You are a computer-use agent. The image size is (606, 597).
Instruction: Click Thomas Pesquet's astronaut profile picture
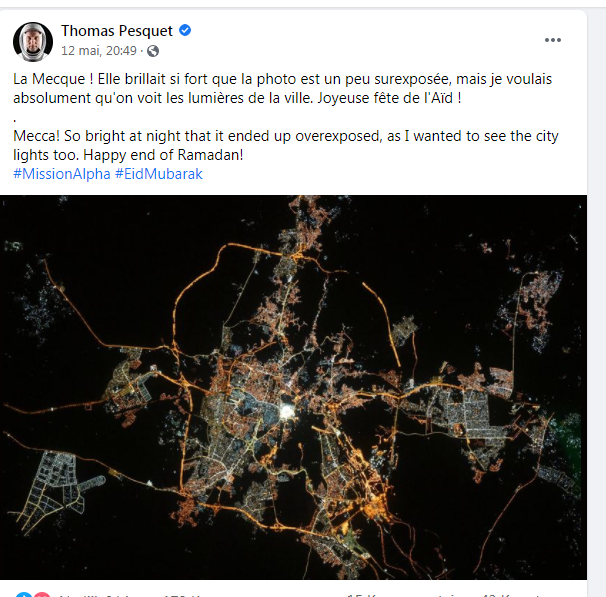point(33,41)
